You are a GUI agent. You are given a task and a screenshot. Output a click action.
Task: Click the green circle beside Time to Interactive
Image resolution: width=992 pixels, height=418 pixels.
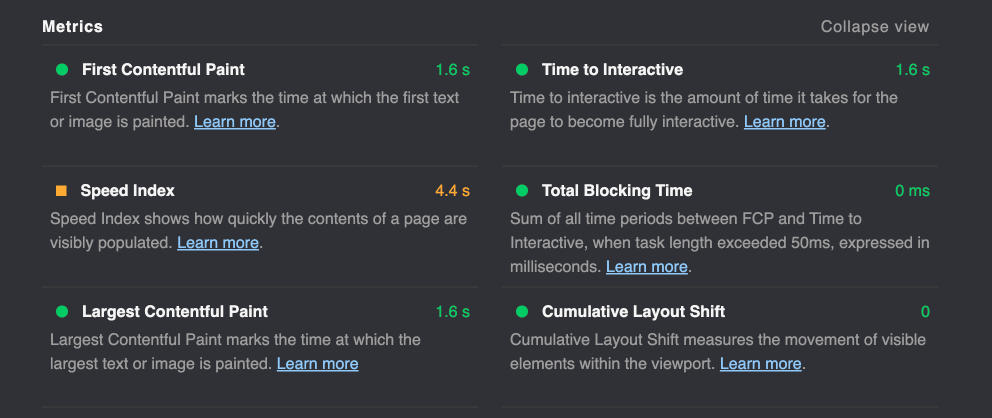(x=522, y=70)
